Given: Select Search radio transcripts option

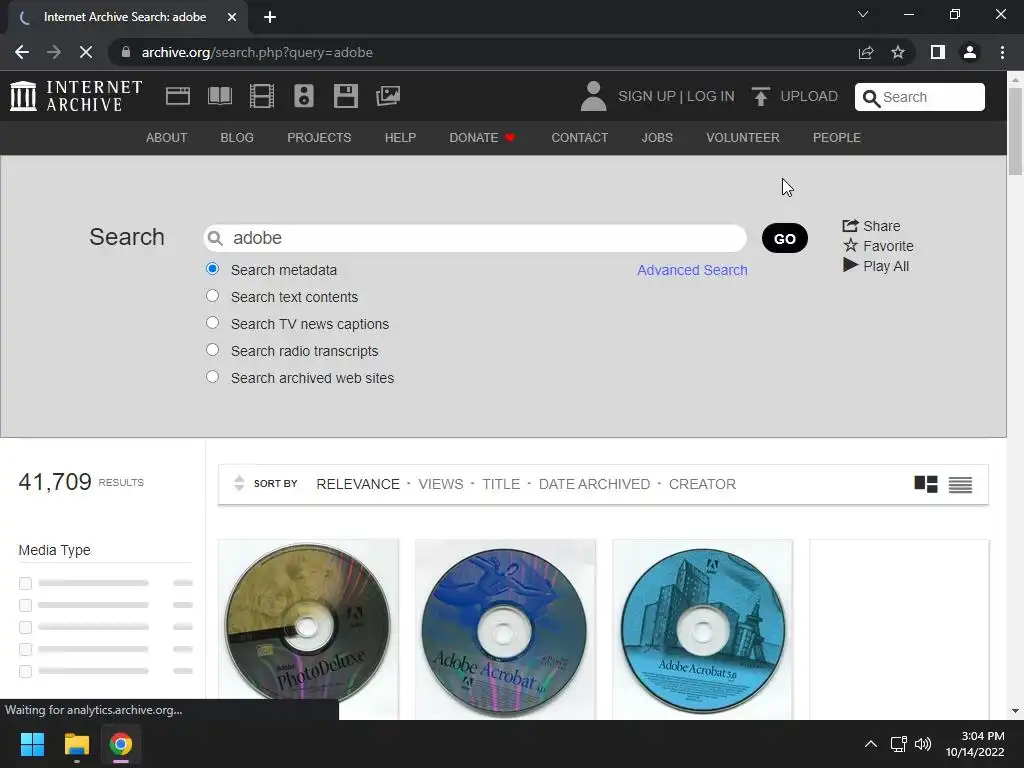Looking at the screenshot, I should pyautogui.click(x=212, y=349).
